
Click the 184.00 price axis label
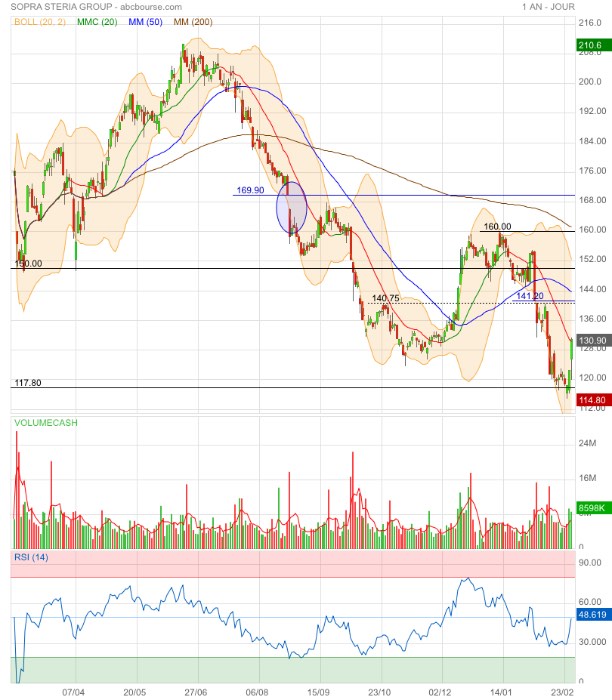tap(592, 141)
